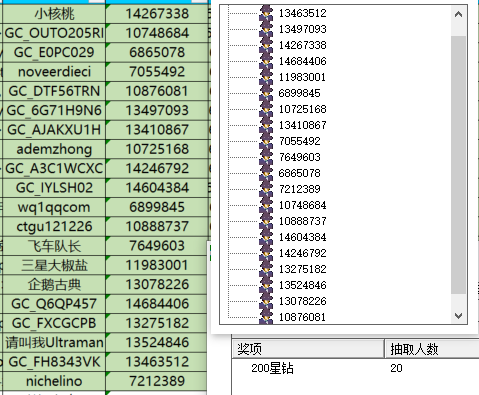Click the user icon beside 10876081 in list
Screen dimensions: 479x395
[x=266, y=316]
